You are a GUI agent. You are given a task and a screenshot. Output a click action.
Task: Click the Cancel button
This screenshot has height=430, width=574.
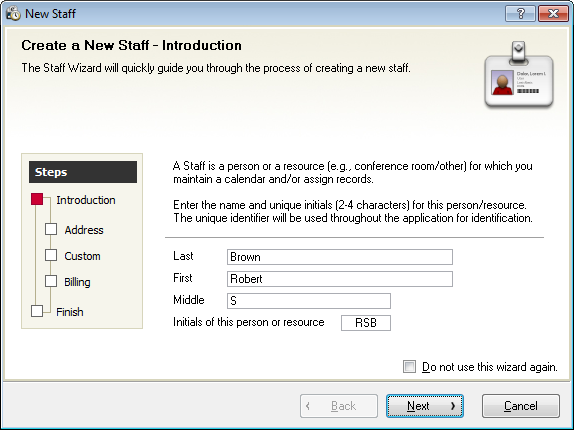click(x=521, y=406)
